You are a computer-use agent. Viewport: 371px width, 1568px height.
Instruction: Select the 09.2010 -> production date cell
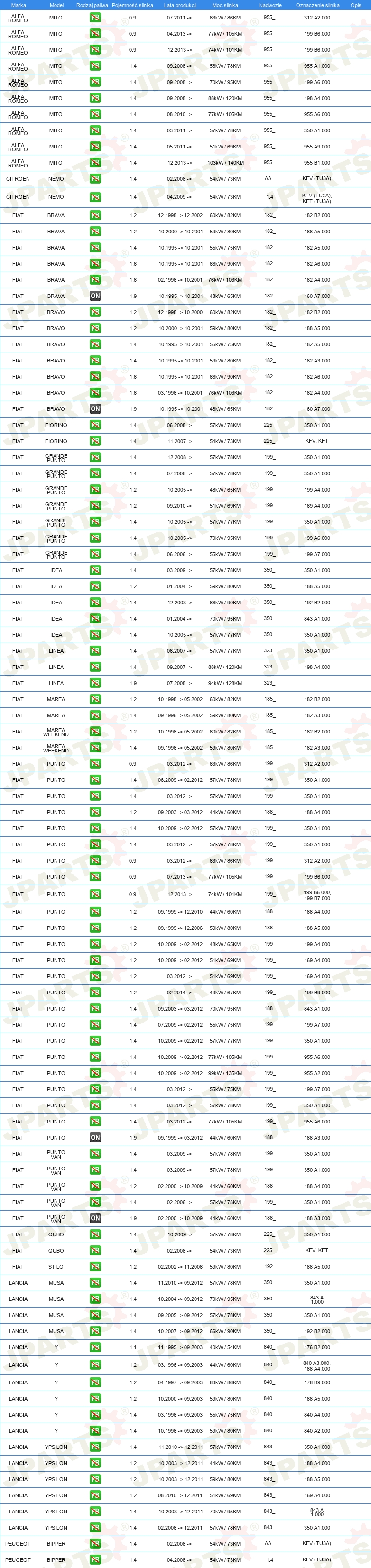pos(179,506)
